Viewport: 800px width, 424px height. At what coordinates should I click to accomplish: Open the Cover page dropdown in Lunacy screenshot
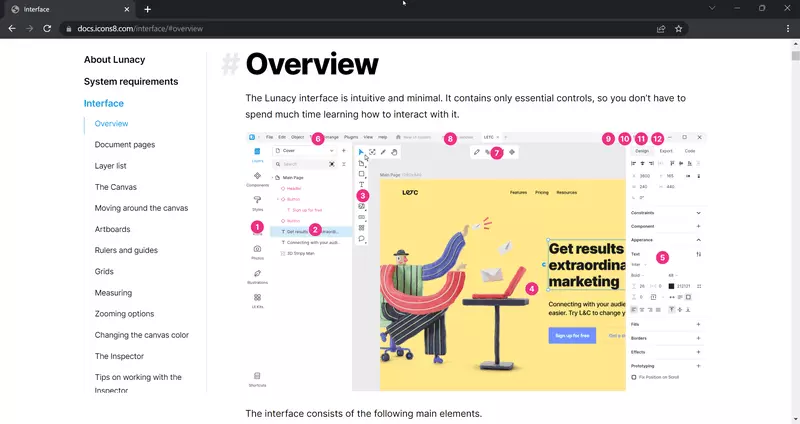pyautogui.click(x=305, y=151)
